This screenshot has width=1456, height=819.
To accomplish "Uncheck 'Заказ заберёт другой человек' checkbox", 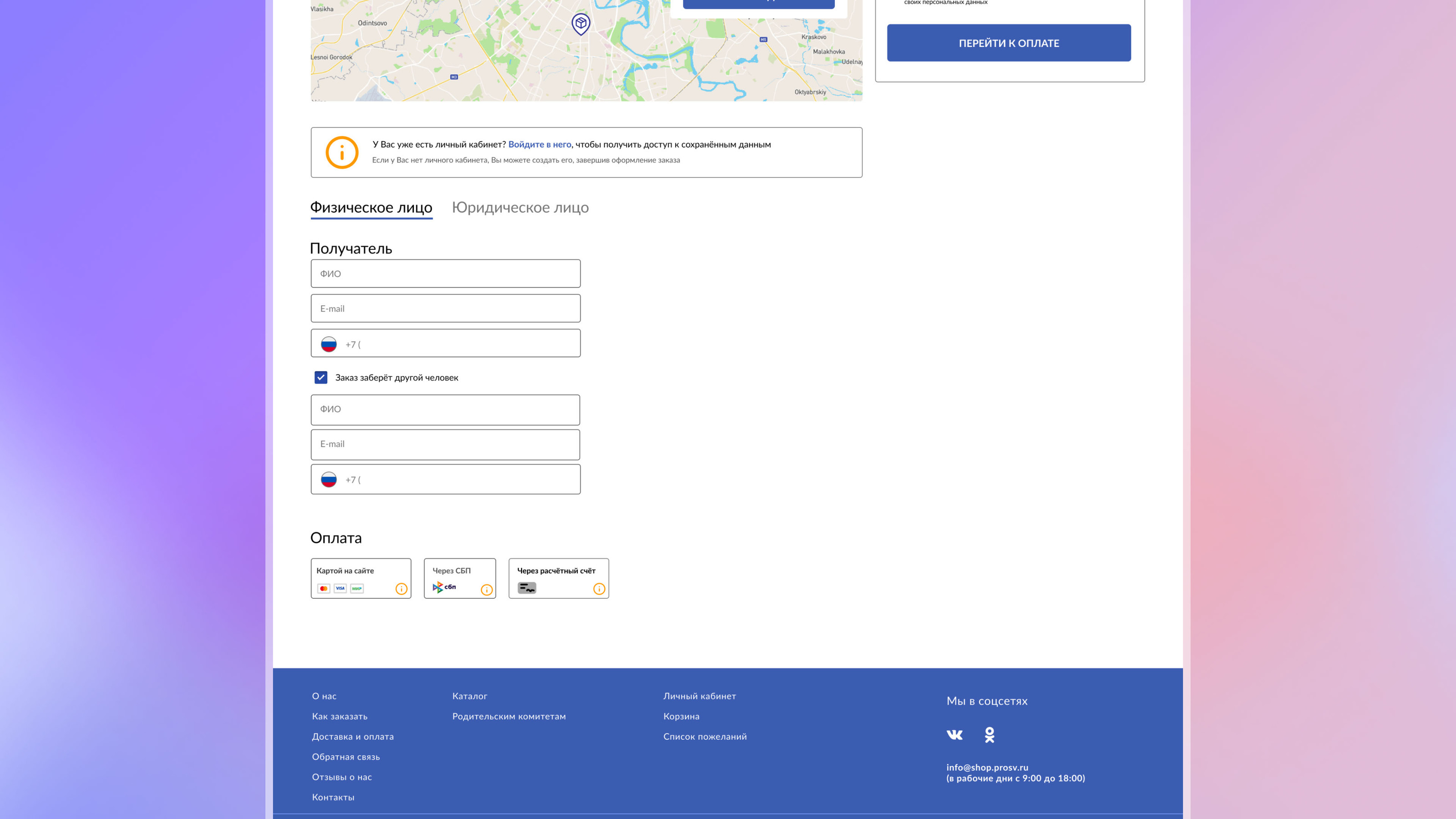I will (x=320, y=378).
